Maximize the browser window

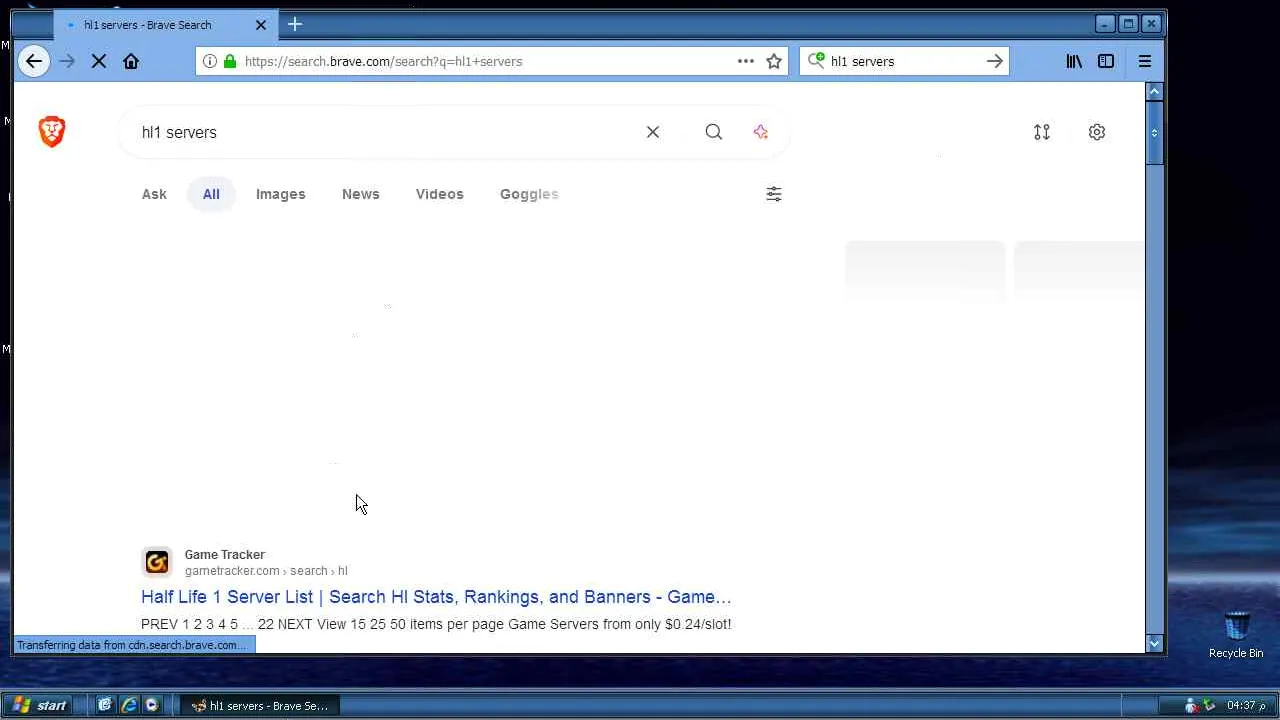(x=1128, y=24)
